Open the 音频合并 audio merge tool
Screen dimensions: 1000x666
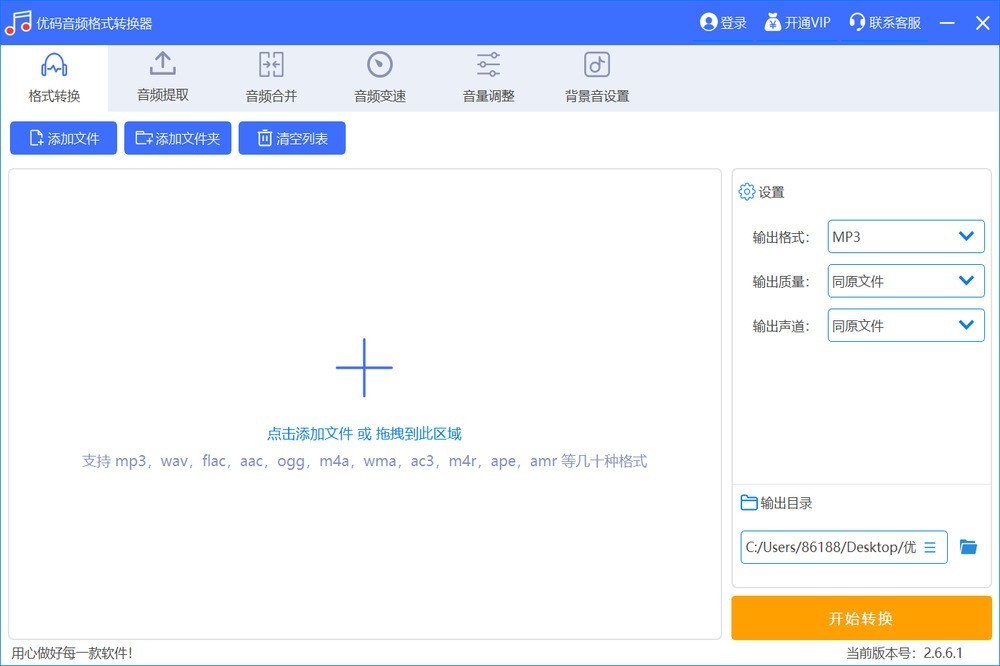270,78
